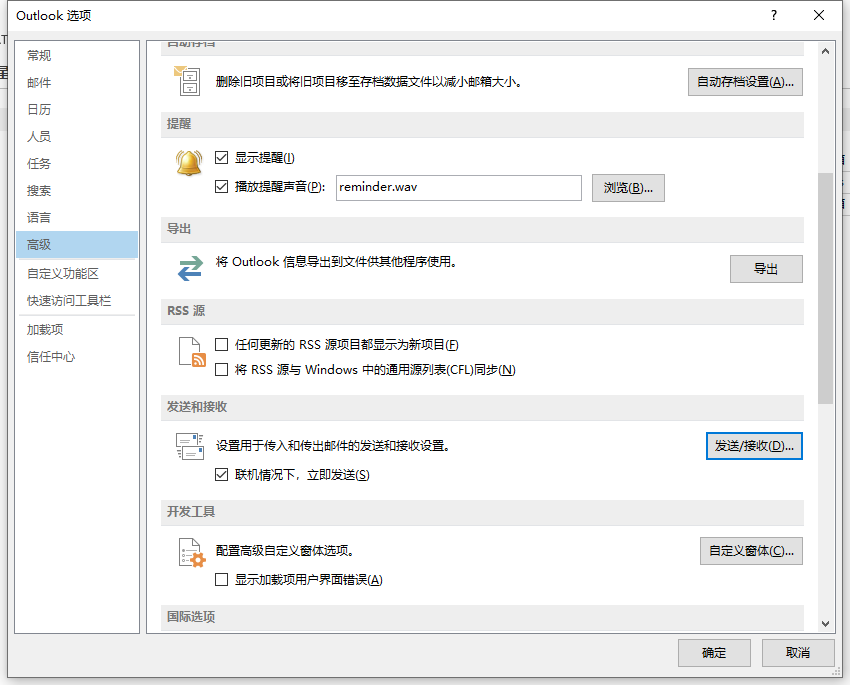The width and height of the screenshot is (850, 685).
Task: Select the 搜索 category
Action: point(76,191)
